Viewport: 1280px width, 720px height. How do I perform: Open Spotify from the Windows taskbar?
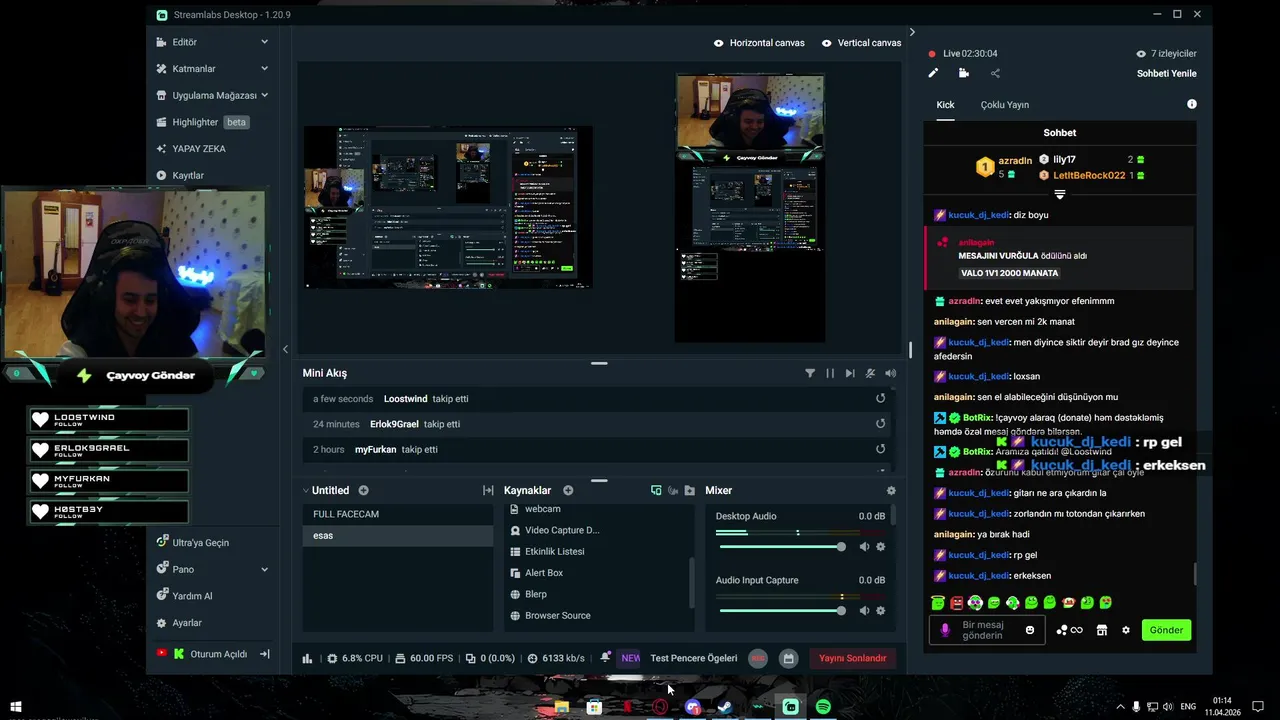(823, 707)
